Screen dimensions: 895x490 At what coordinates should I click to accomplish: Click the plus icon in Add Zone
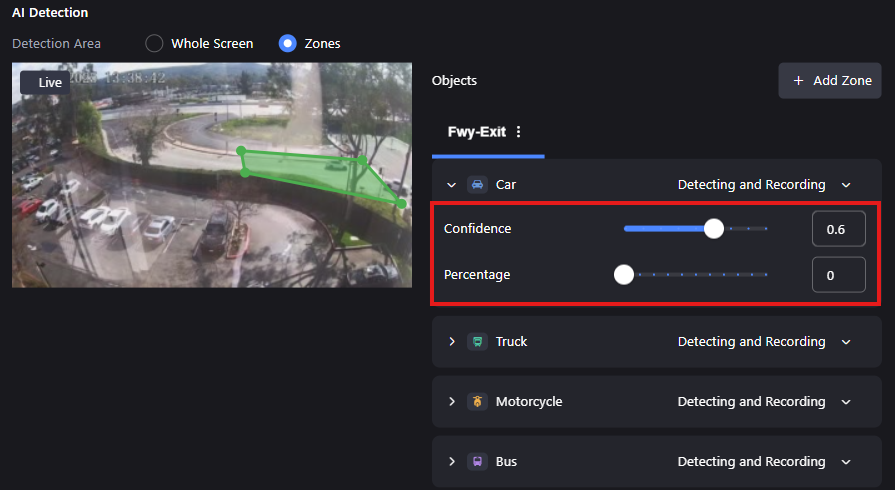pyautogui.click(x=799, y=81)
